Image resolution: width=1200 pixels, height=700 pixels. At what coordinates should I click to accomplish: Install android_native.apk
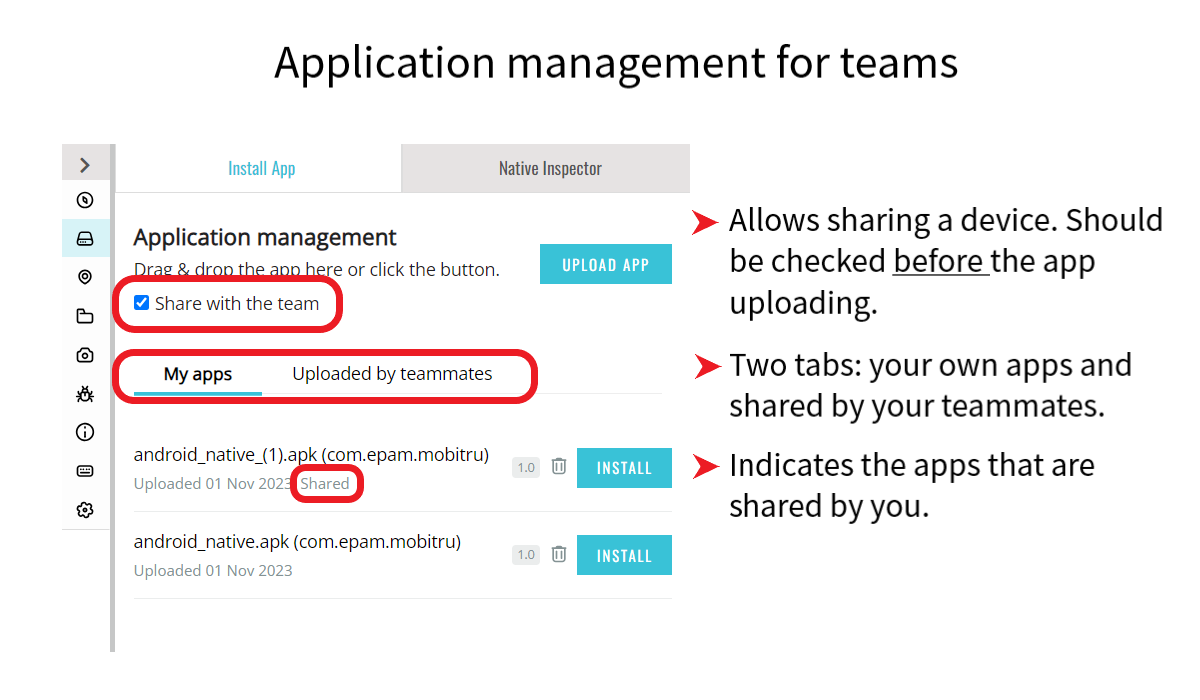coord(624,555)
